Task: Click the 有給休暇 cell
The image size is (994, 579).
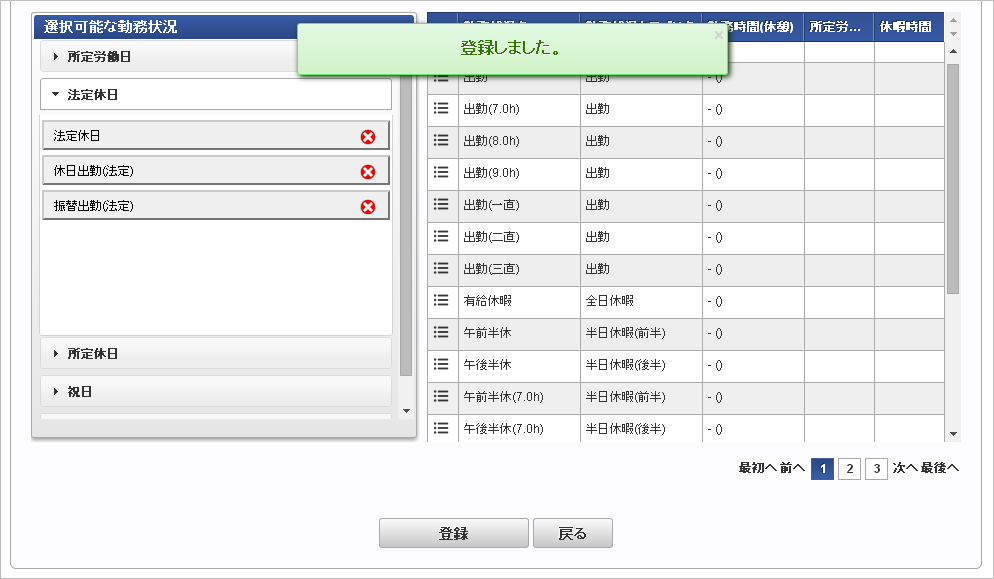Action: pyautogui.click(x=519, y=301)
